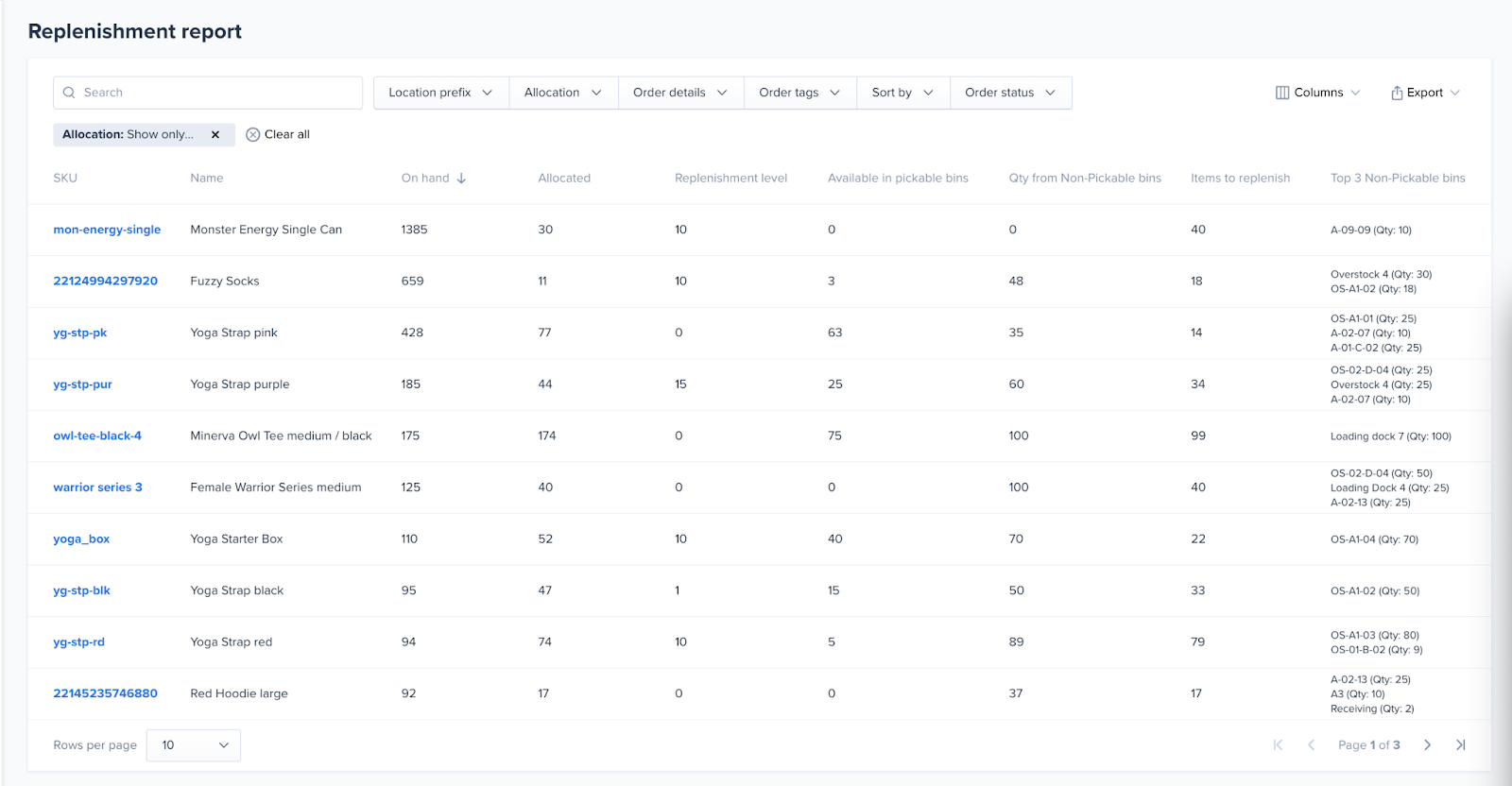Expand the Order status filter

click(1010, 93)
